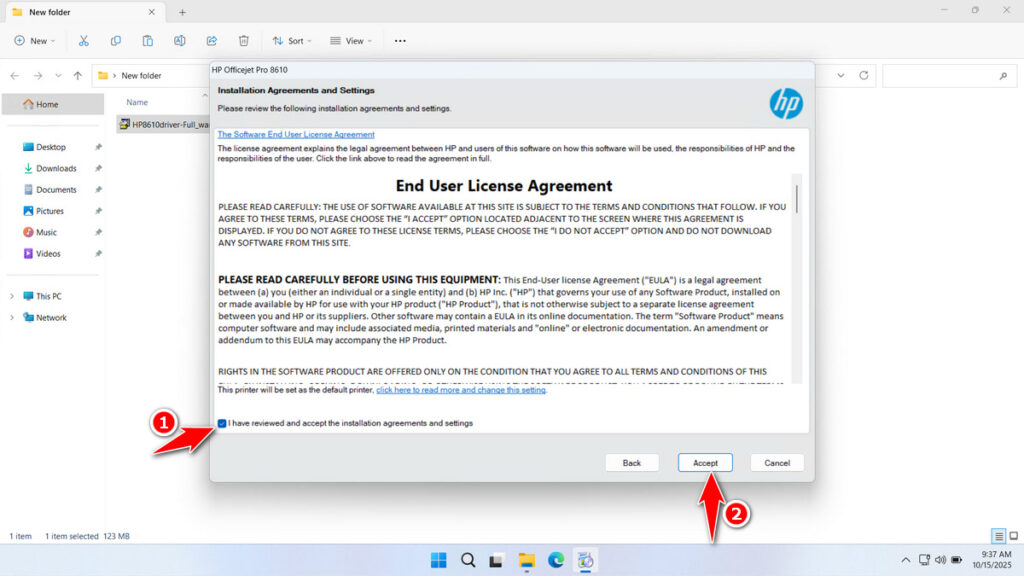Select Downloads in the navigation pane

pos(56,168)
